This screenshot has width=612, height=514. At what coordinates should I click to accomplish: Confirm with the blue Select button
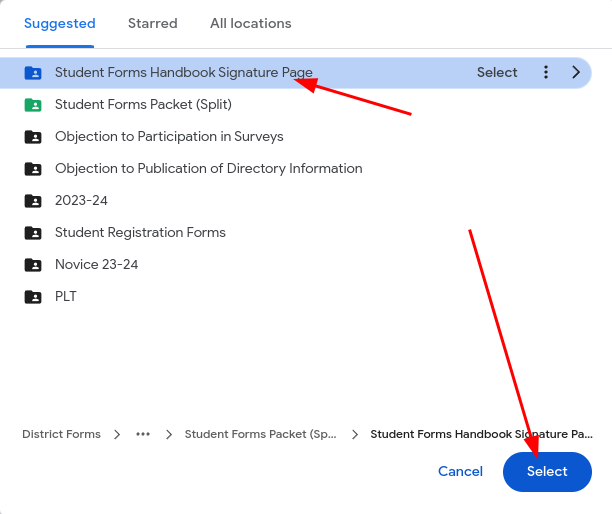click(x=547, y=471)
